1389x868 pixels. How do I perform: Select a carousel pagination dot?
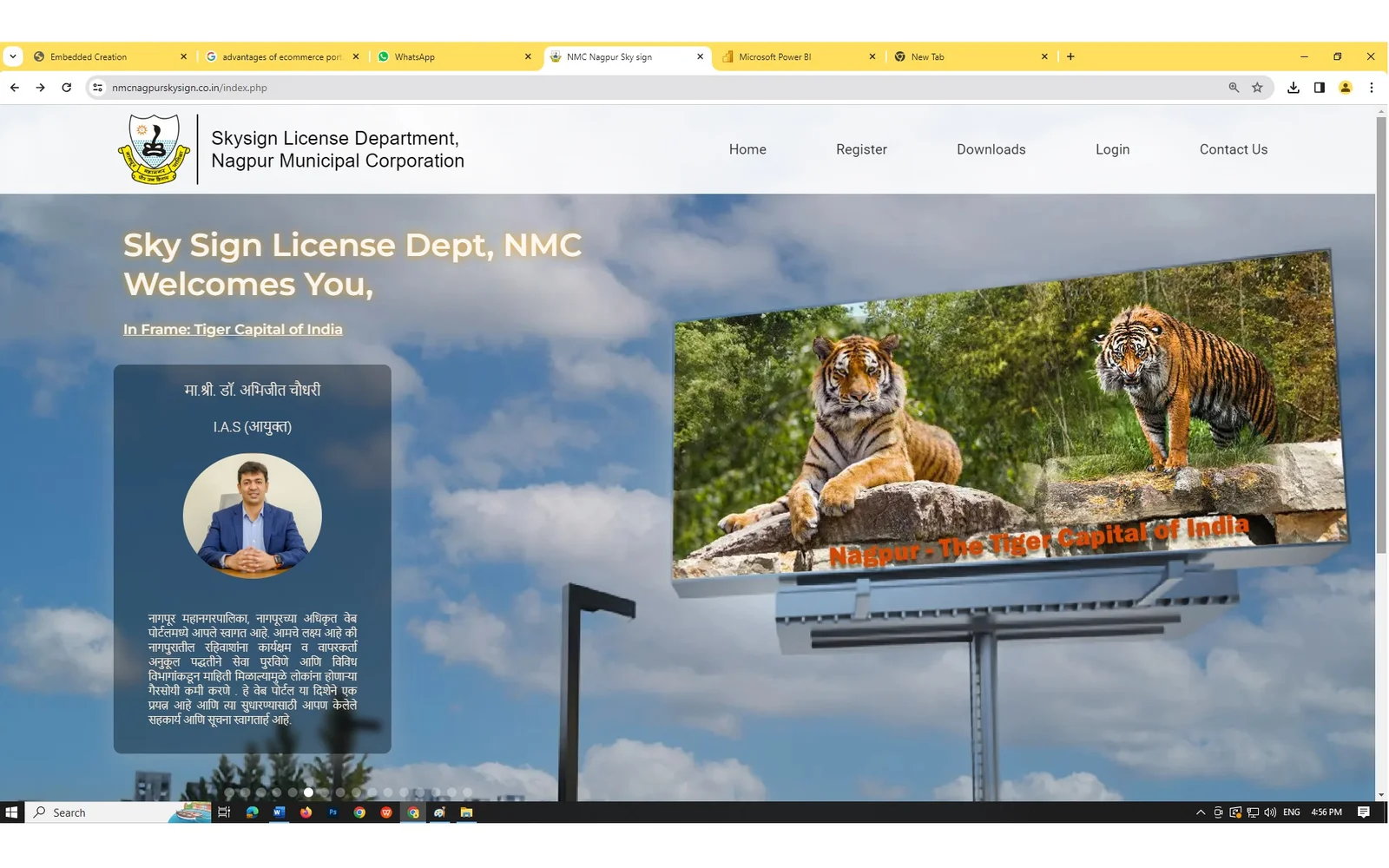click(x=308, y=792)
